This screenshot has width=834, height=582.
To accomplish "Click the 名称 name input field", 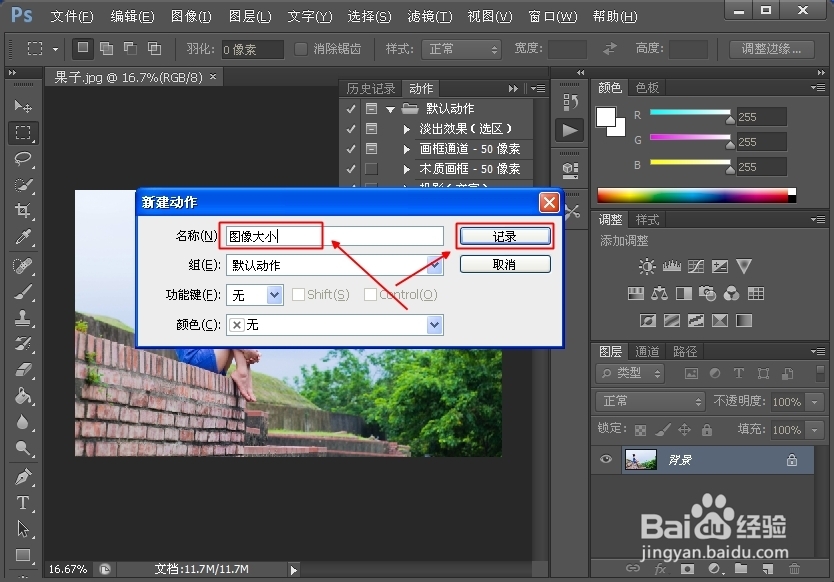I will click(x=335, y=236).
